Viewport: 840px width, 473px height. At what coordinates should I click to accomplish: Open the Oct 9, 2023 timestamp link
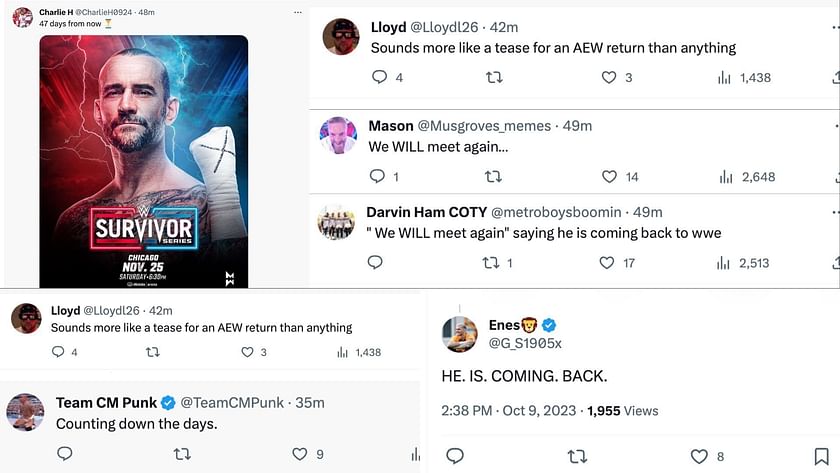tap(539, 411)
